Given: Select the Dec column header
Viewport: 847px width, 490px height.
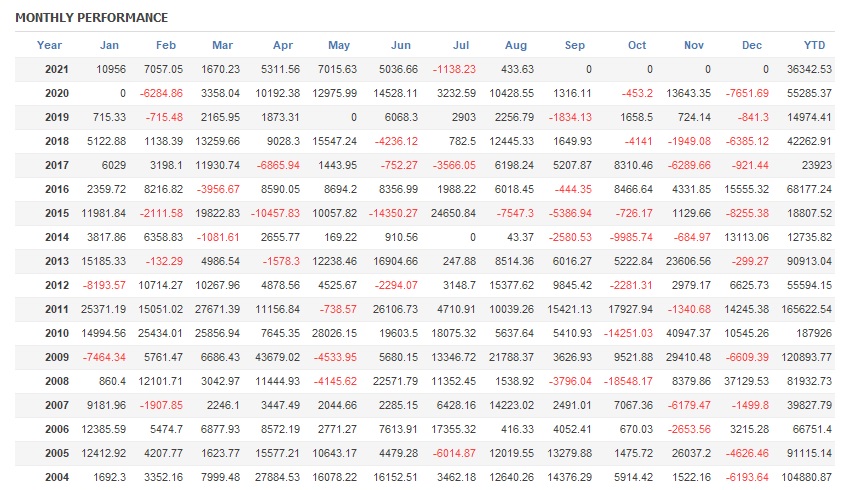Looking at the screenshot, I should [752, 45].
